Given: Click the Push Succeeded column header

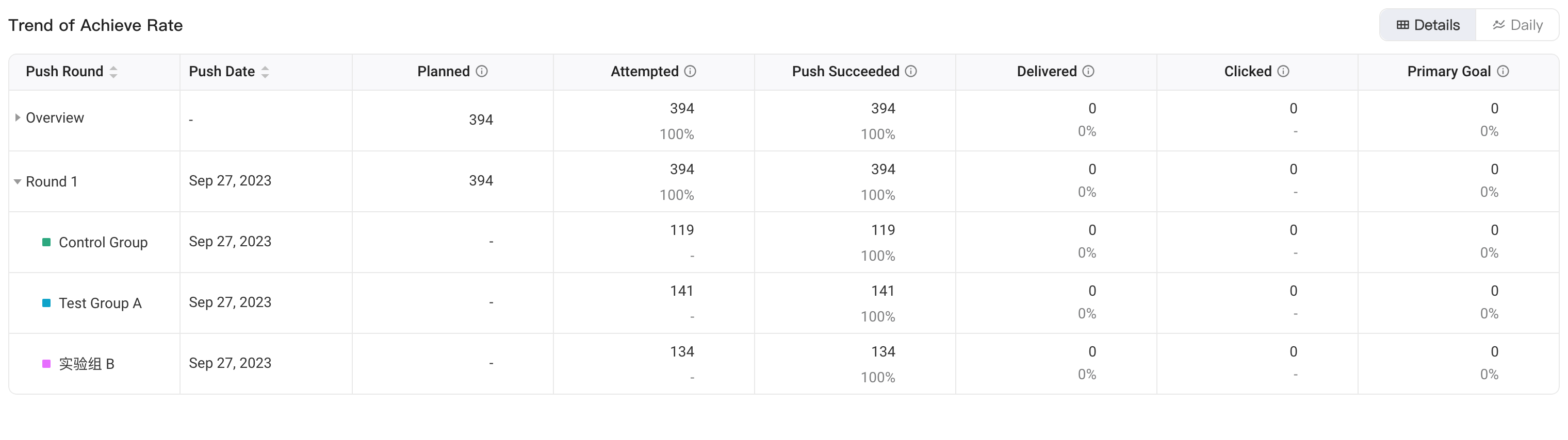Looking at the screenshot, I should pyautogui.click(x=845, y=71).
